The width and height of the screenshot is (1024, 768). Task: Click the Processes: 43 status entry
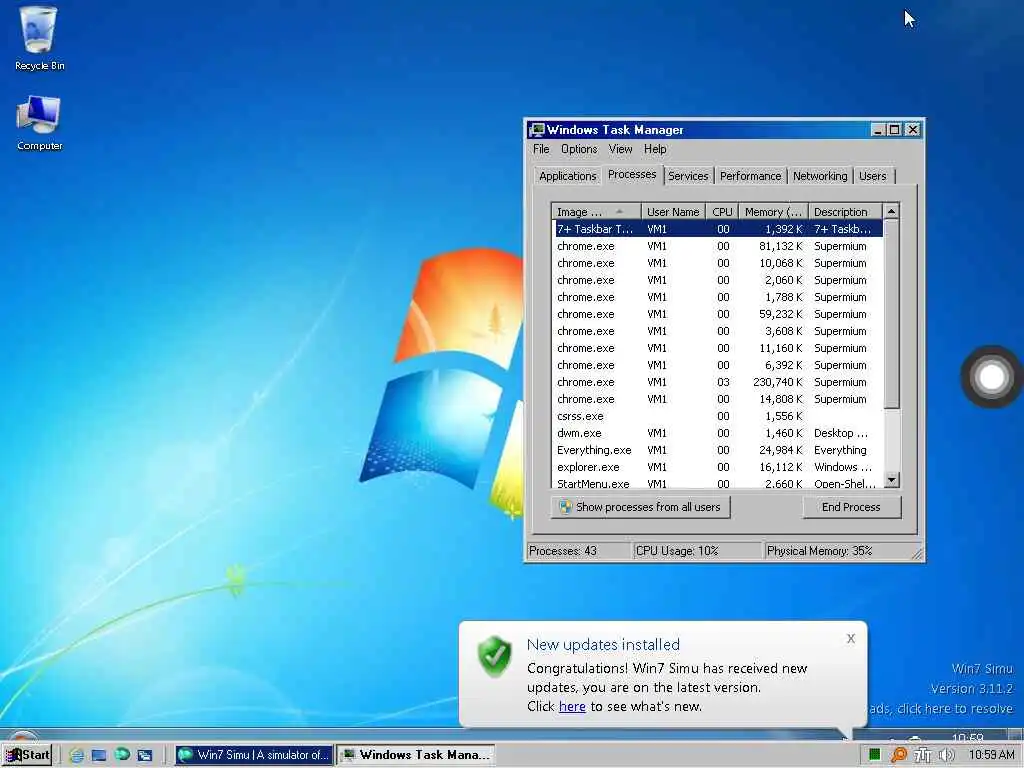[578, 551]
